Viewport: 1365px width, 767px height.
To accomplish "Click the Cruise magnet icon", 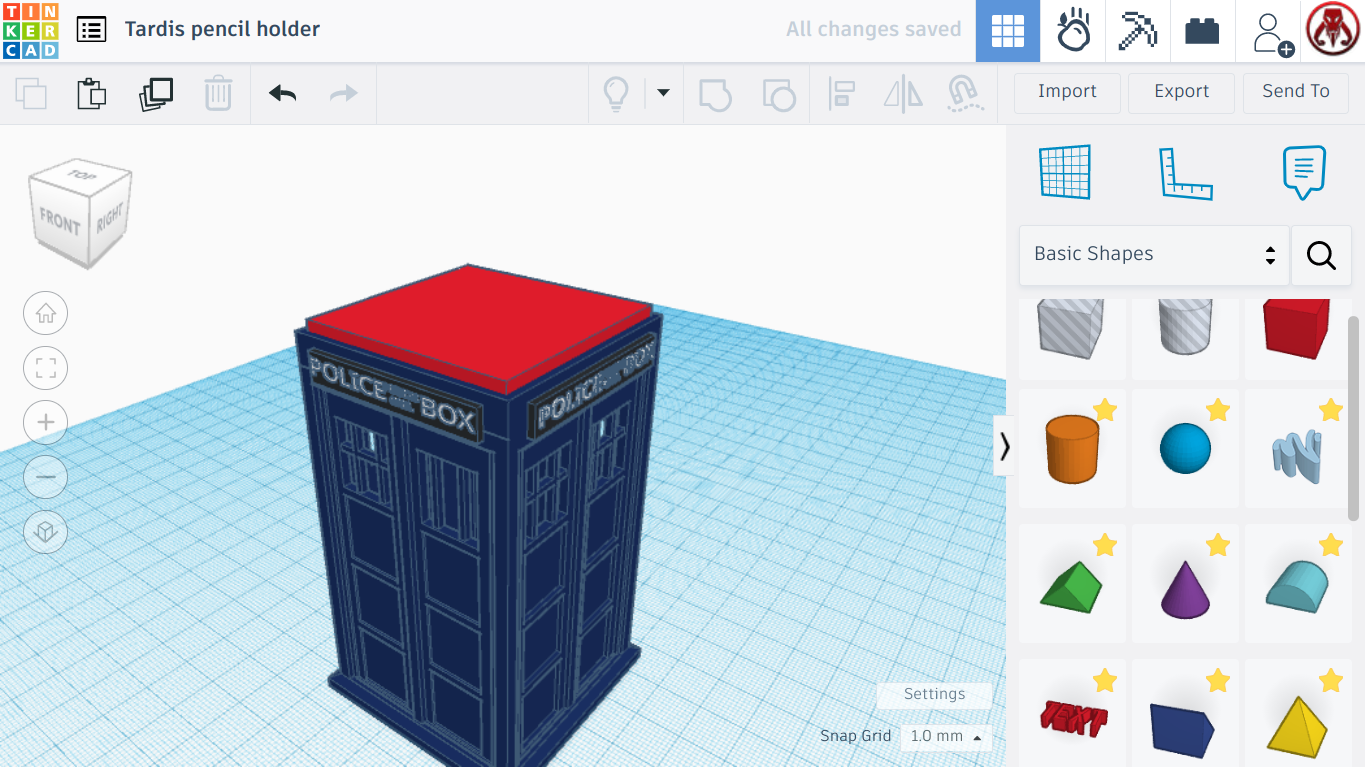I will click(963, 94).
